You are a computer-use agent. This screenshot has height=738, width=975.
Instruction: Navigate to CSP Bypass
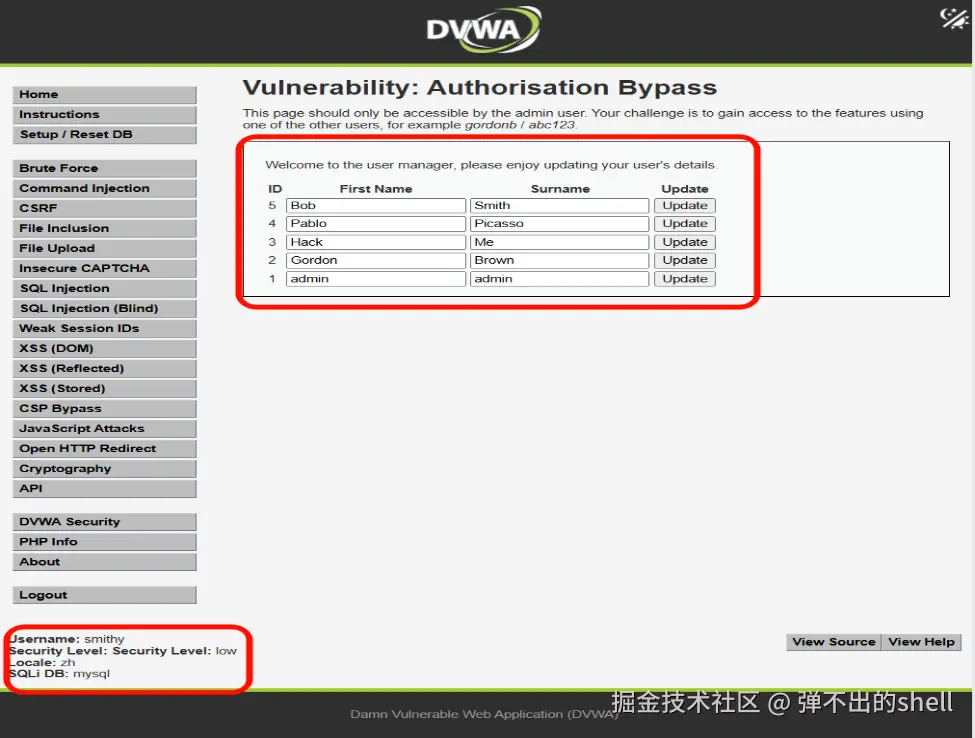(x=104, y=408)
